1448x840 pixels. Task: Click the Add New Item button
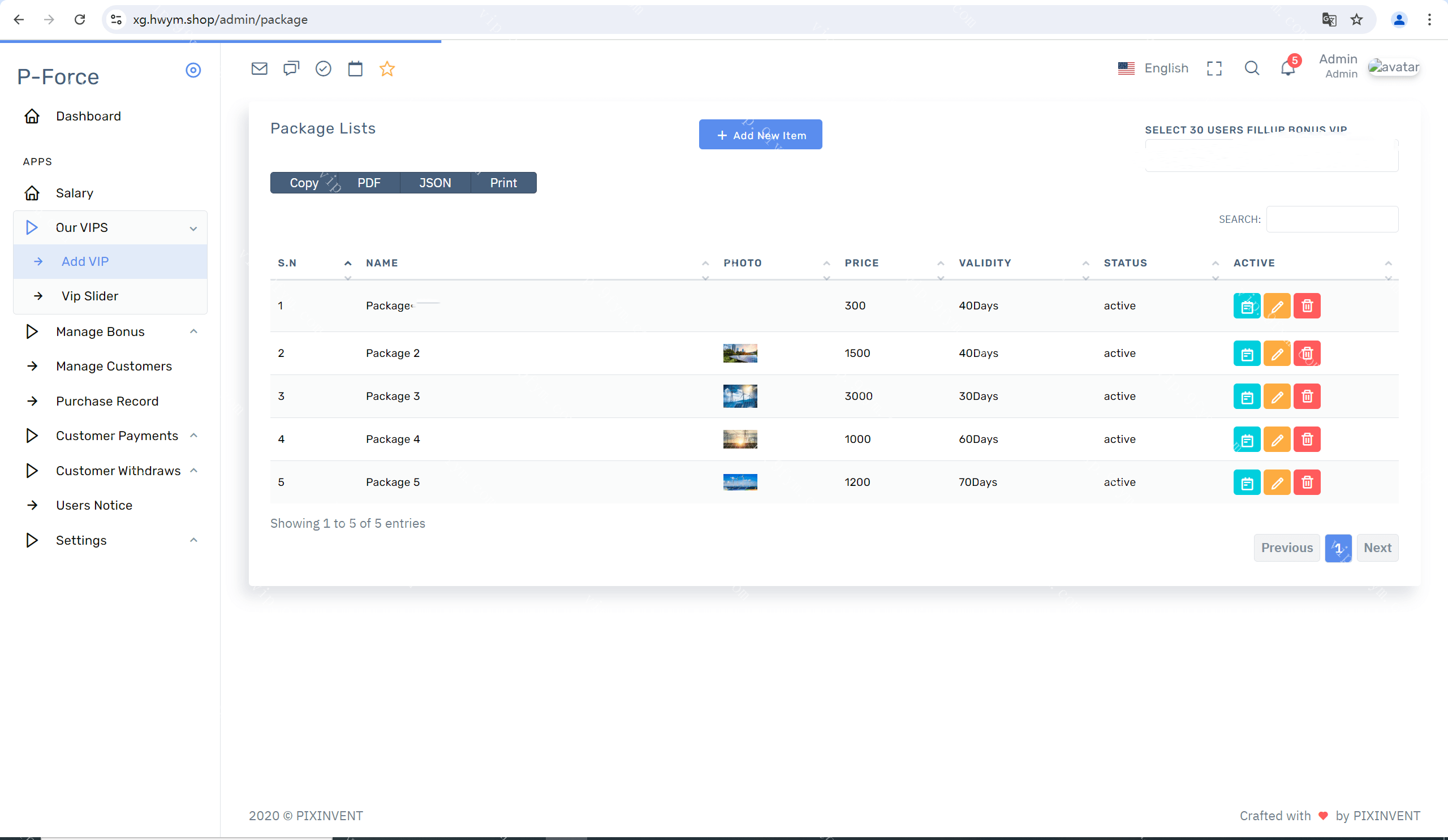[x=760, y=135]
